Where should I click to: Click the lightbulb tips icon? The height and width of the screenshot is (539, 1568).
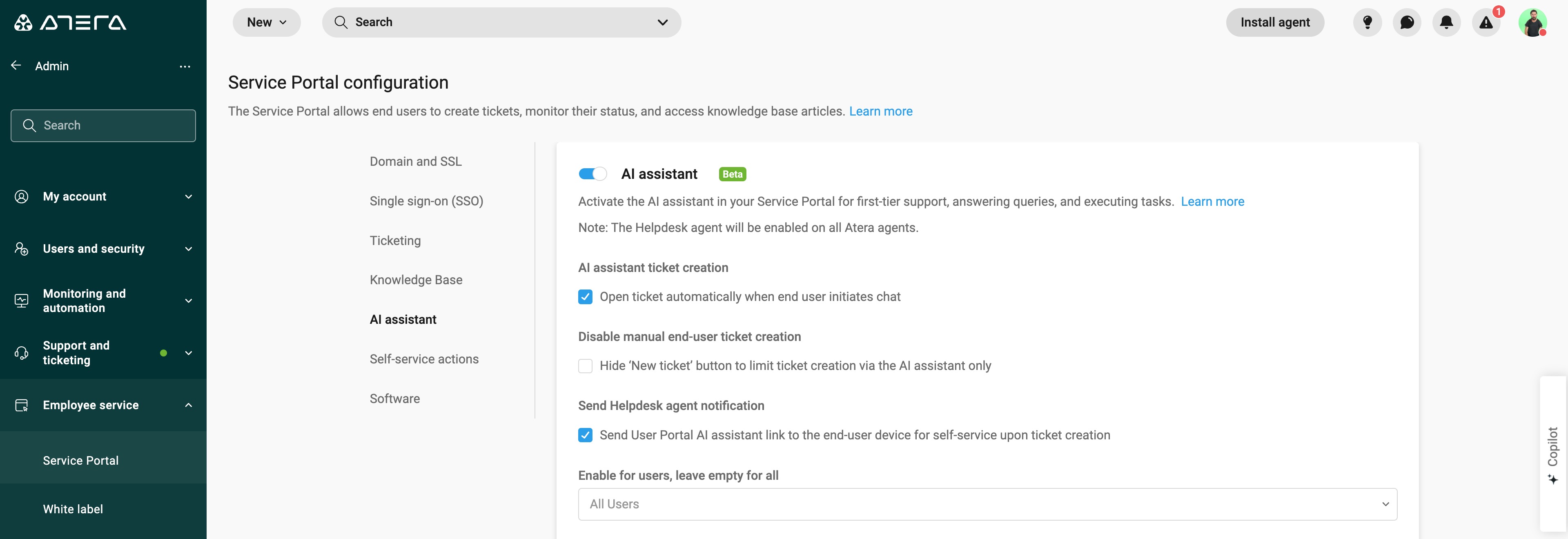(x=1367, y=22)
